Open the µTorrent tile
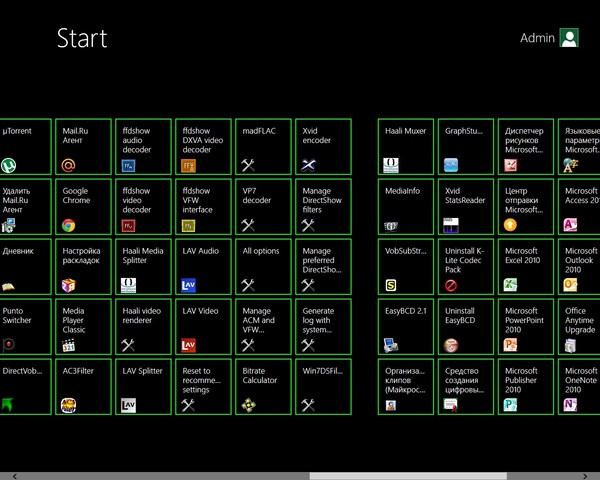Image resolution: width=600 pixels, height=480 pixels. click(x=25, y=147)
